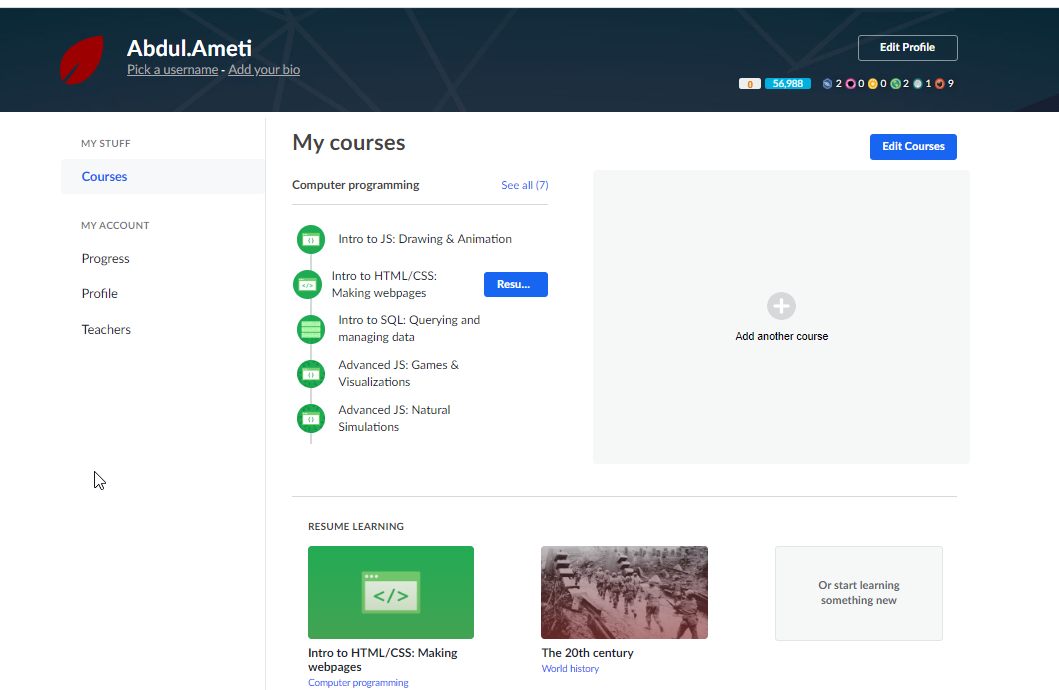Viewport: 1059px width, 690px height.
Task: Click the red leaf profile avatar
Action: coord(82,60)
